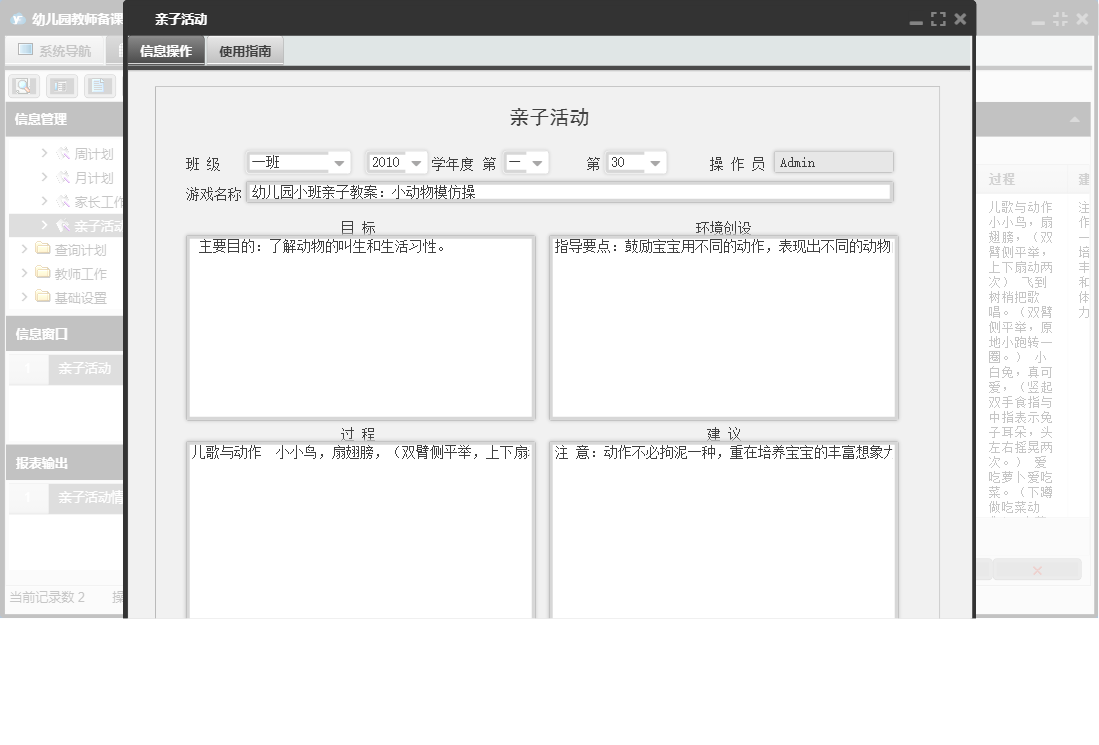Open the week number 30 dropdown
Screen dimensions: 1099x745
pos(656,161)
